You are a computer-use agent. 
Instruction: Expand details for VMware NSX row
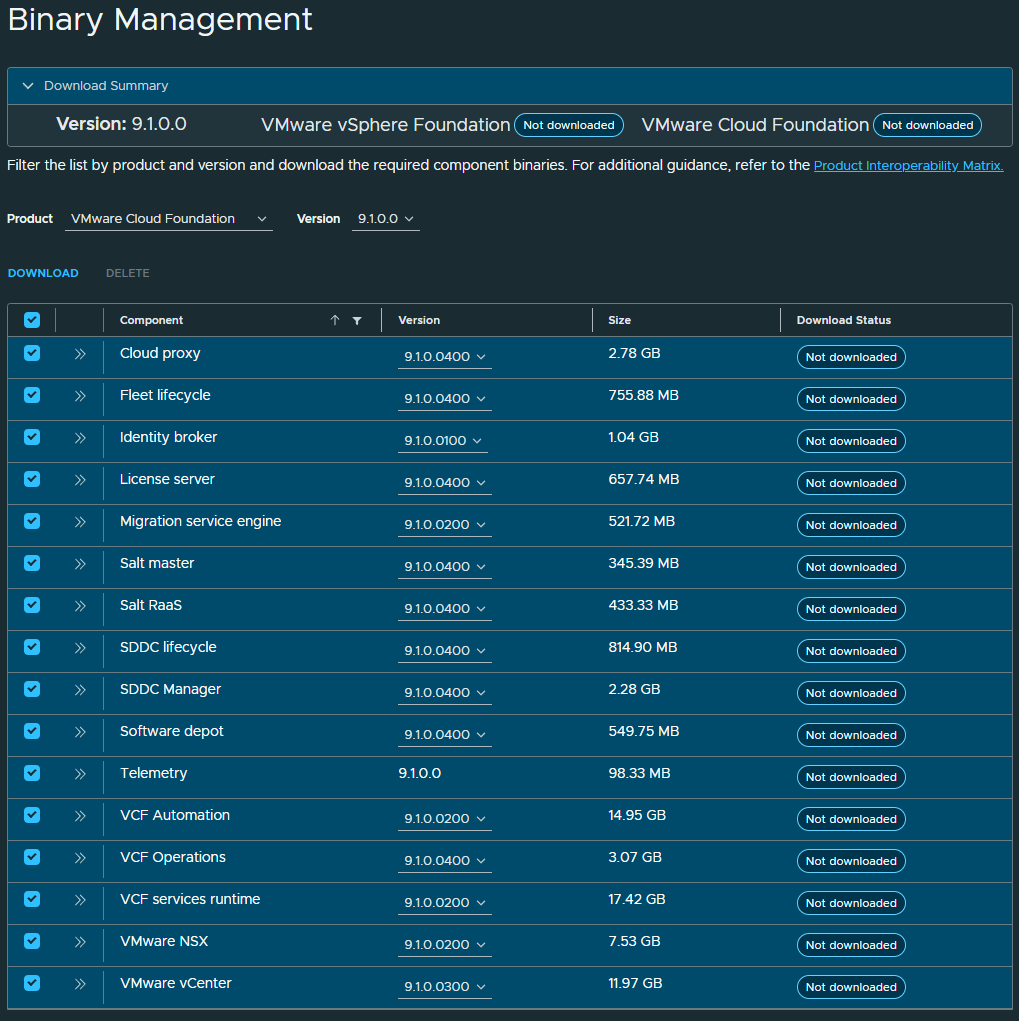[x=79, y=942]
